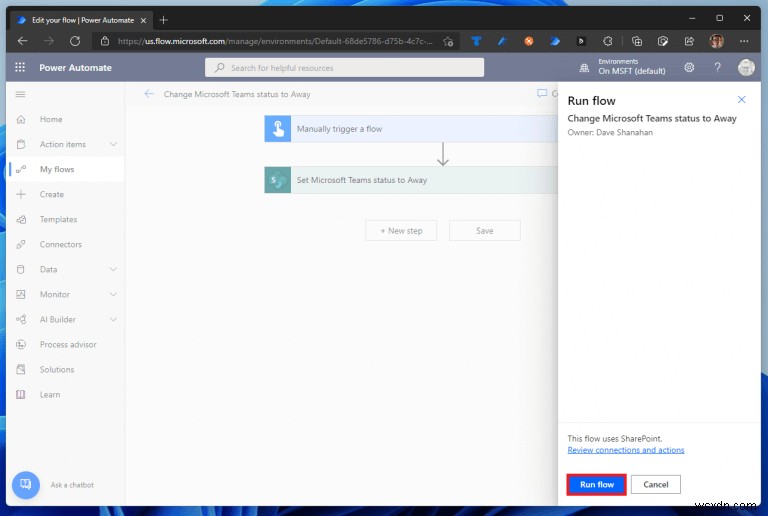Image resolution: width=768 pixels, height=516 pixels.
Task: Select My flows in sidebar
Action: click(x=57, y=169)
